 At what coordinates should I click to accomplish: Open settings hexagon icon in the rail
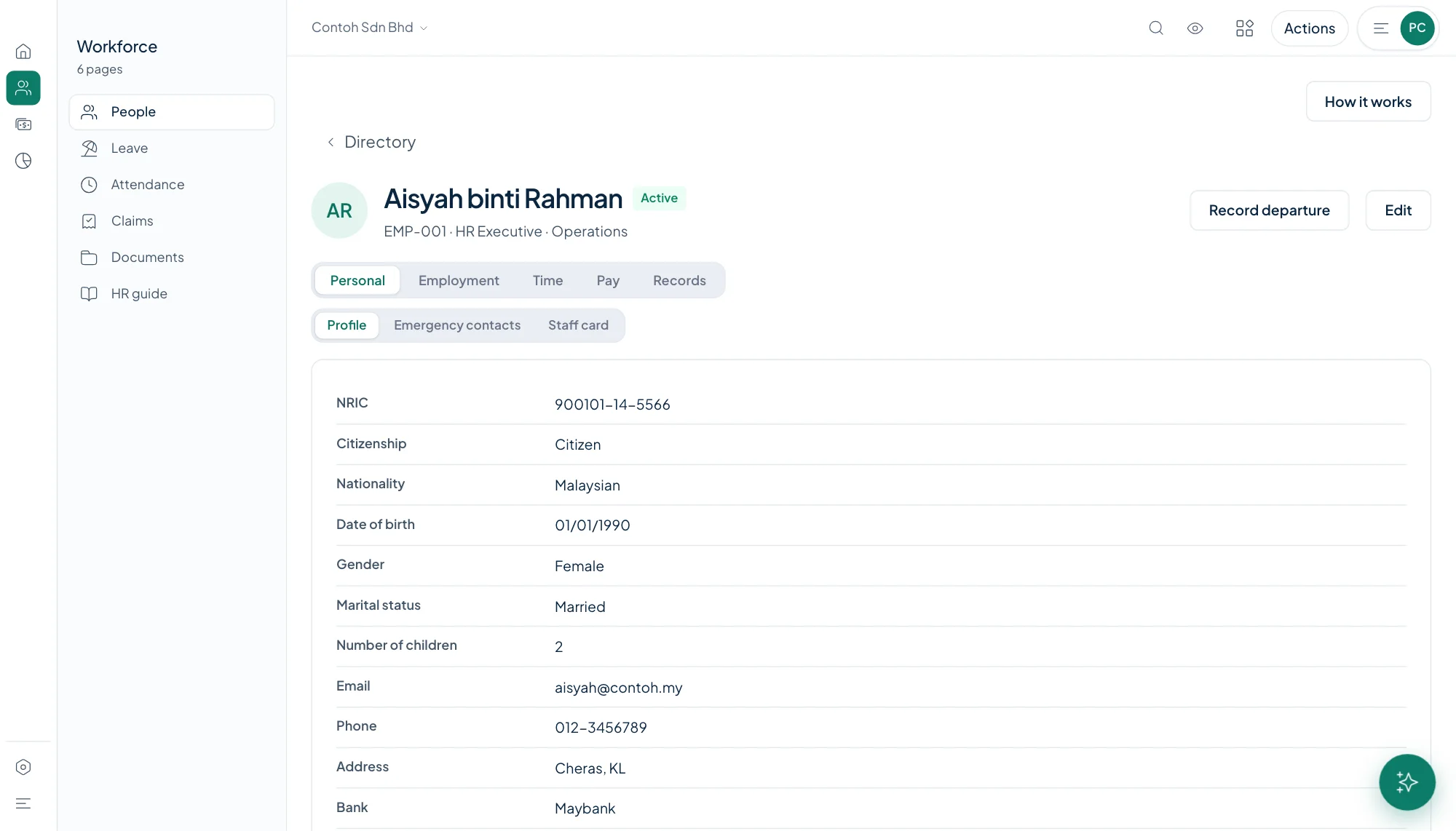23,767
